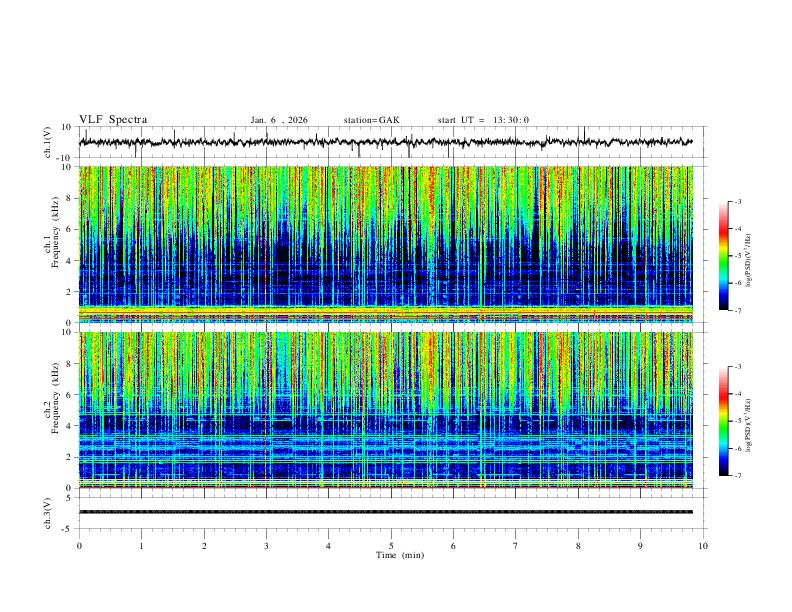Viewport: 792px width, 612px height.
Task: Click the ch.1 spectrogram color scale bar
Action: point(724,256)
